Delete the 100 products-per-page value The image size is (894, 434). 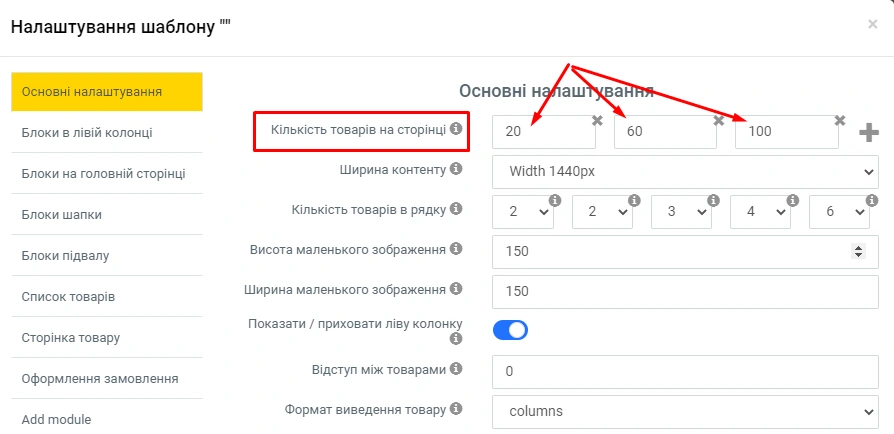839,120
